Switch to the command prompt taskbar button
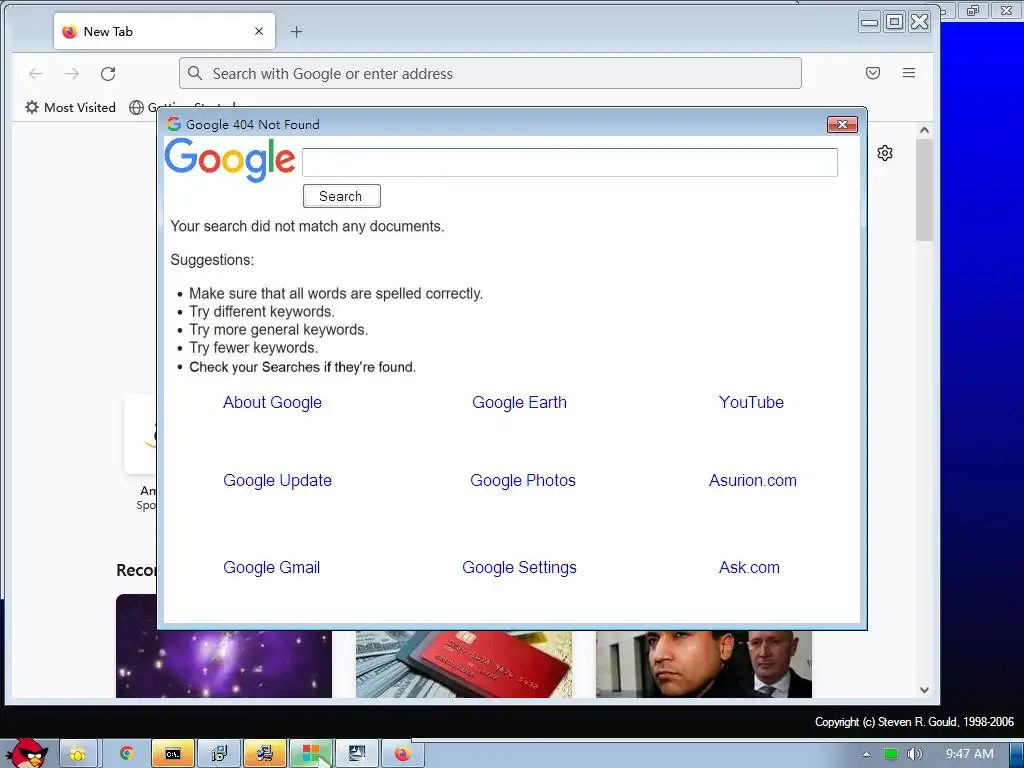Image resolution: width=1024 pixels, height=768 pixels. tap(172, 754)
